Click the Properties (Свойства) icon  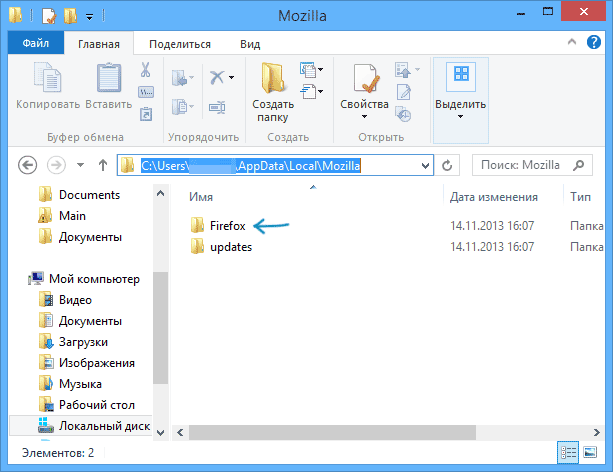point(366,78)
